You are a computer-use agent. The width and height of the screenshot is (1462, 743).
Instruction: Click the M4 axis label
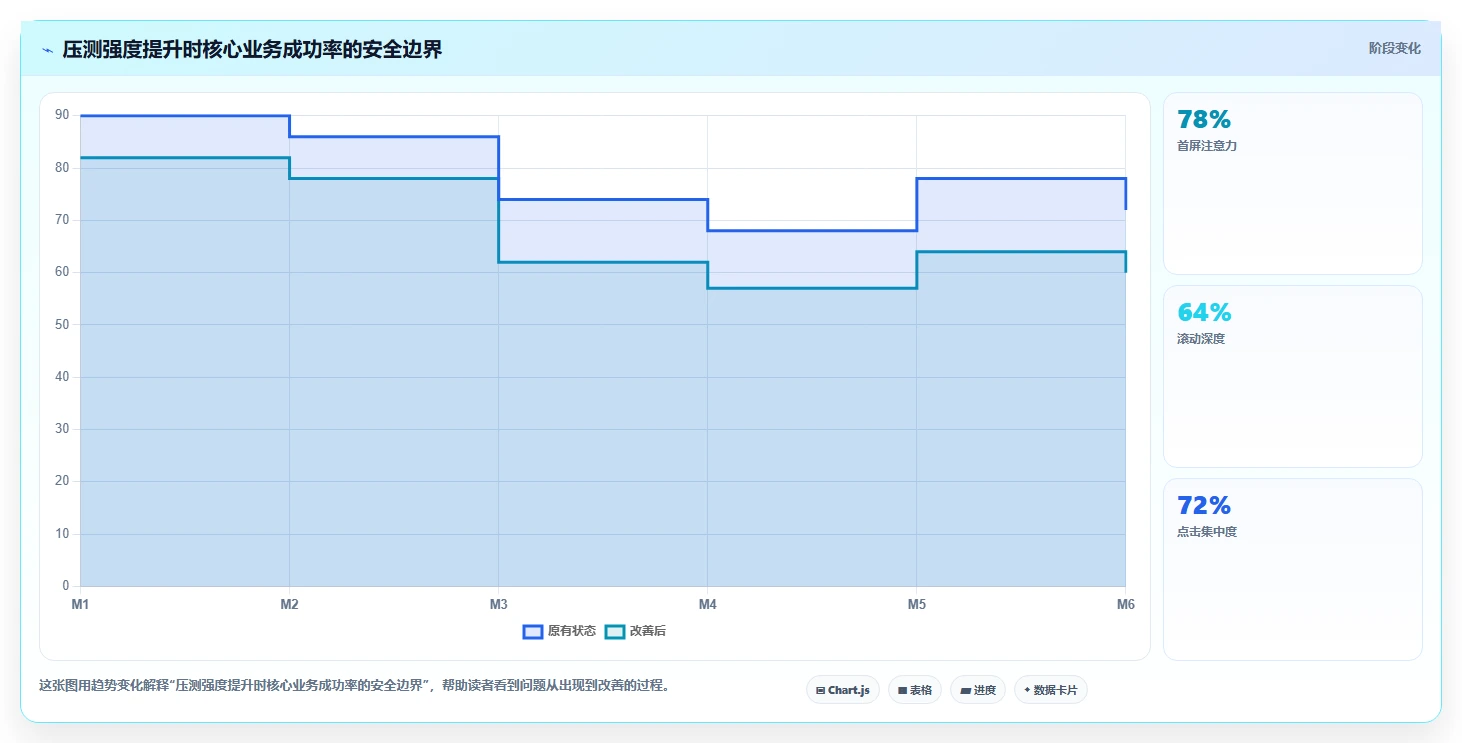[707, 604]
